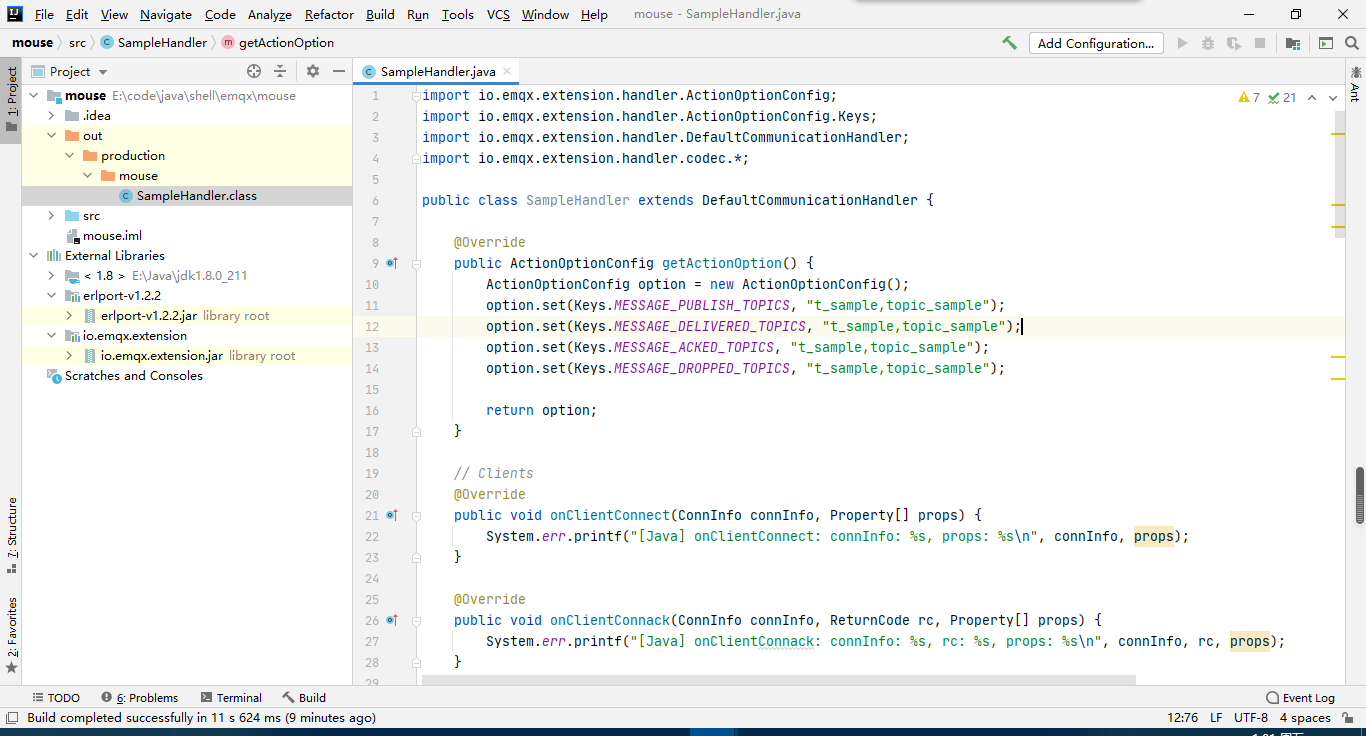Click override gutter icon on line 9
Screen dimensions: 1366x736
(391, 263)
